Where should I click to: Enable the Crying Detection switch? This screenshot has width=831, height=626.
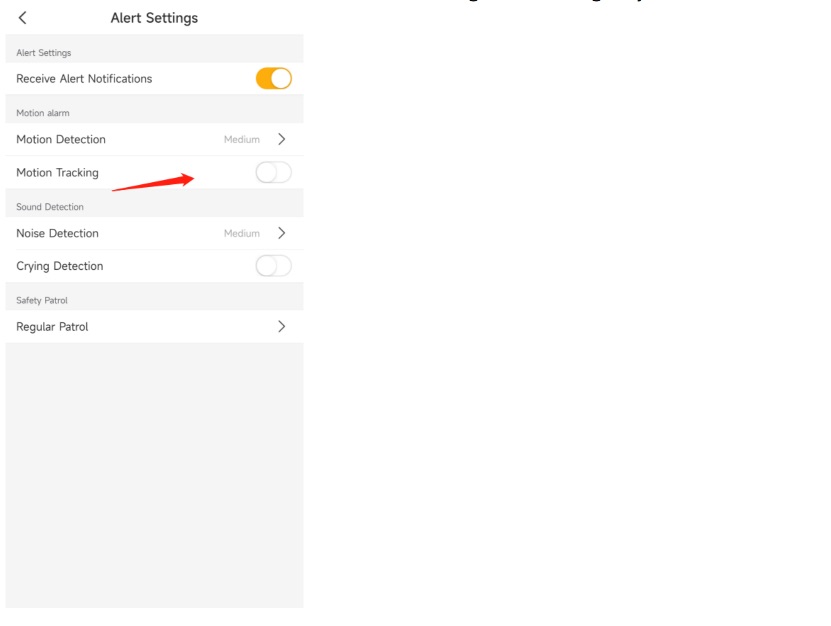[273, 266]
